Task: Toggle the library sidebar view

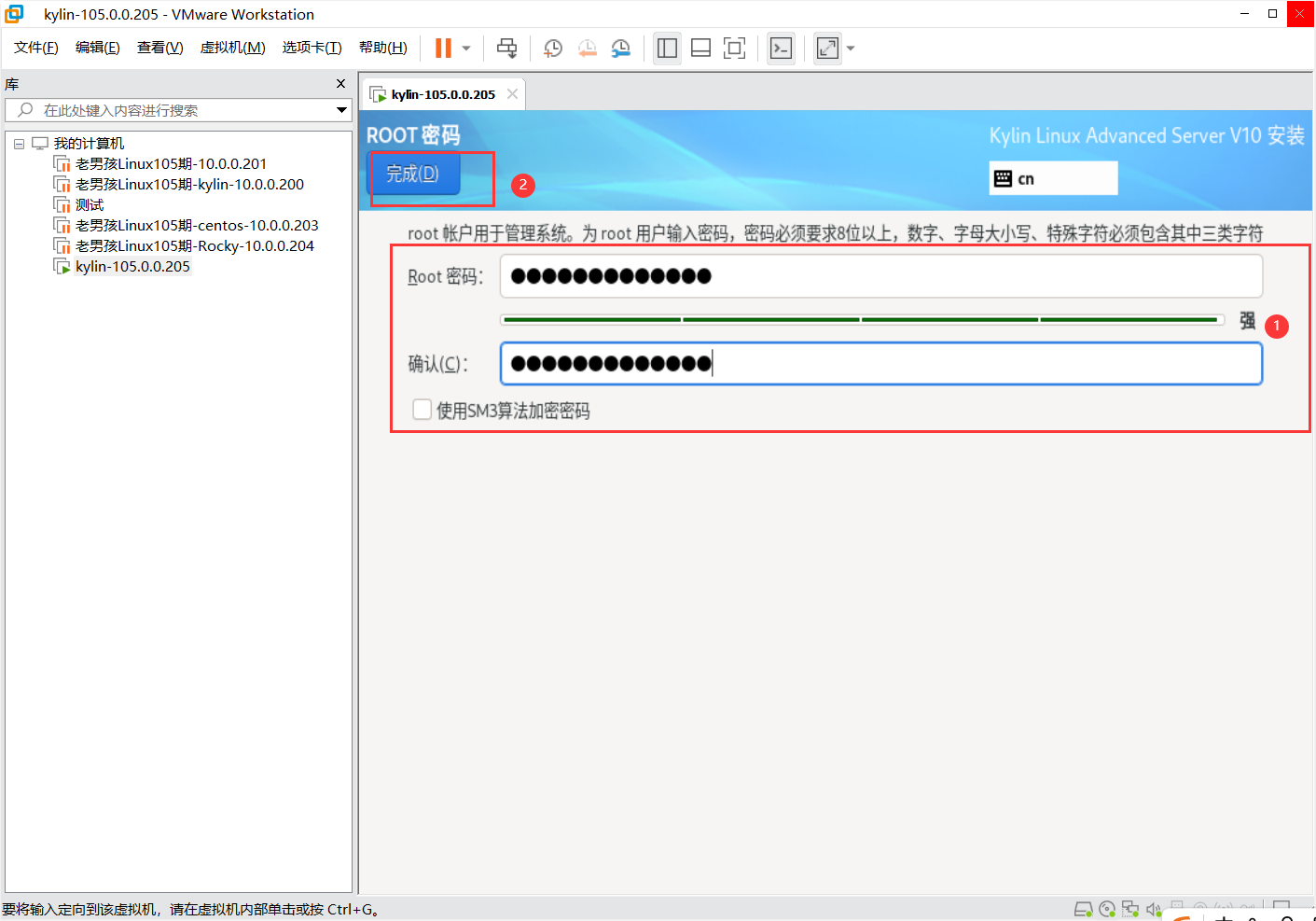Action: click(x=667, y=49)
